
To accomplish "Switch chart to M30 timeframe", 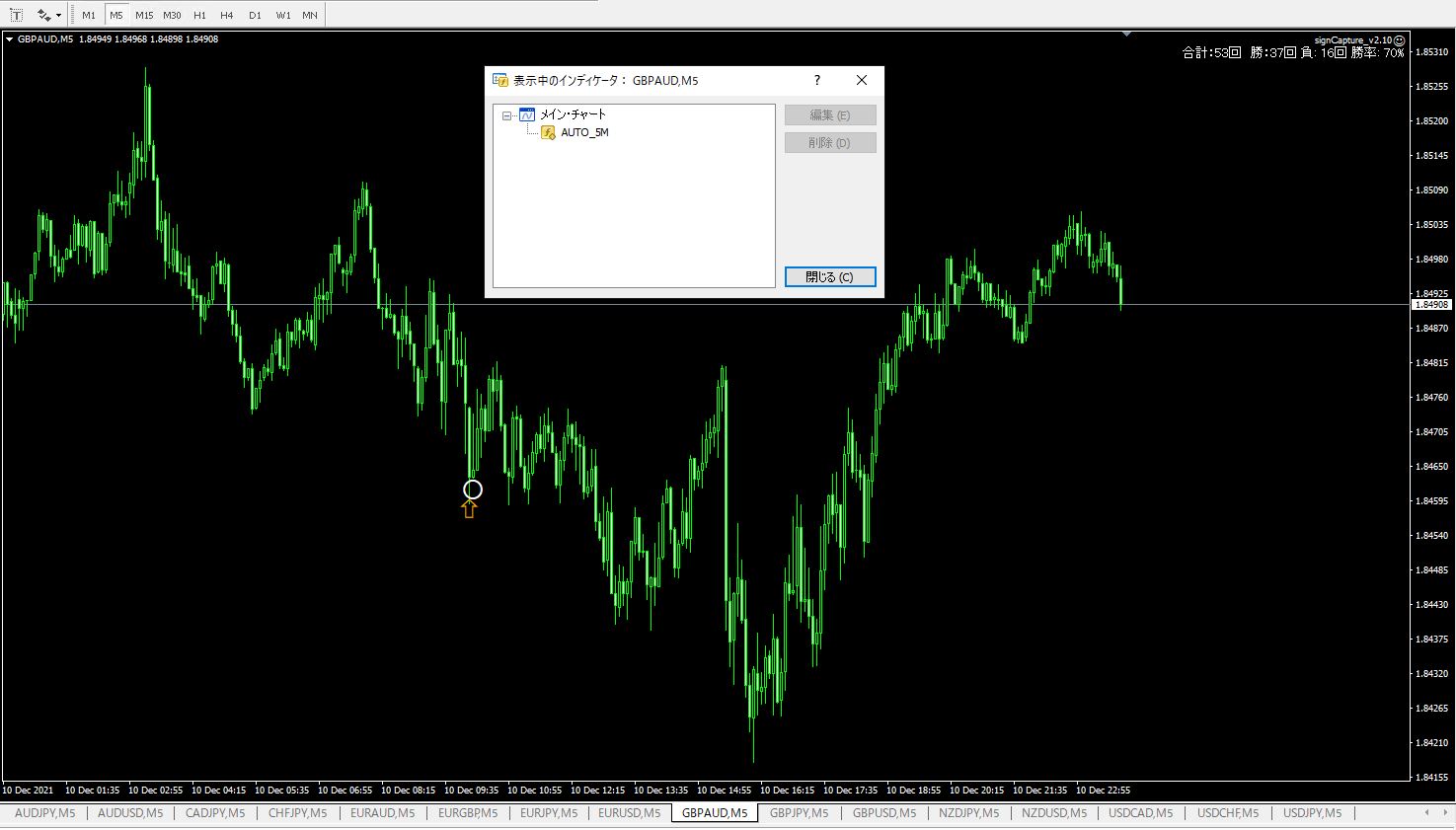I will click(x=172, y=15).
